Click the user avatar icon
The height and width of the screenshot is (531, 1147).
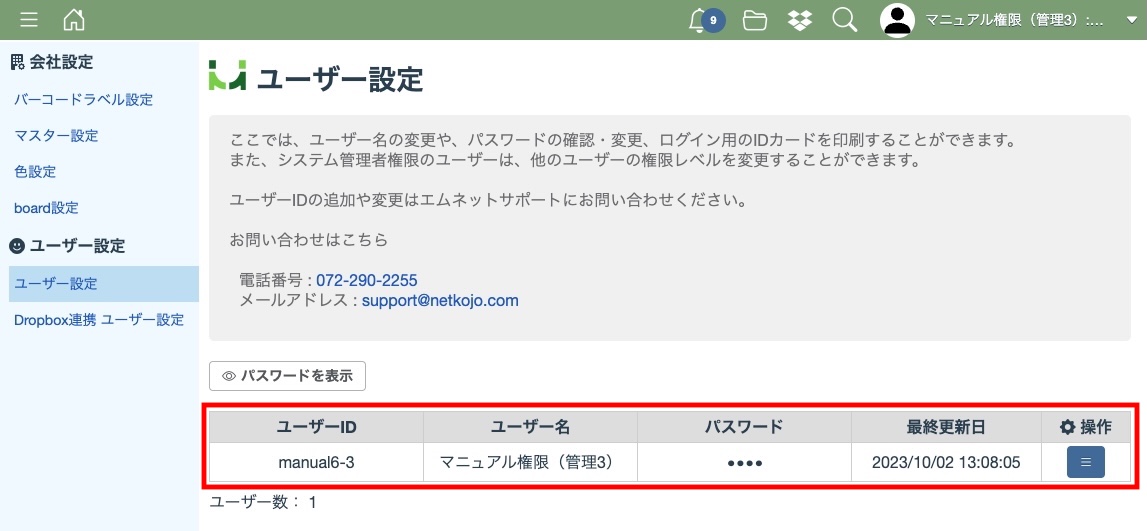tap(897, 20)
